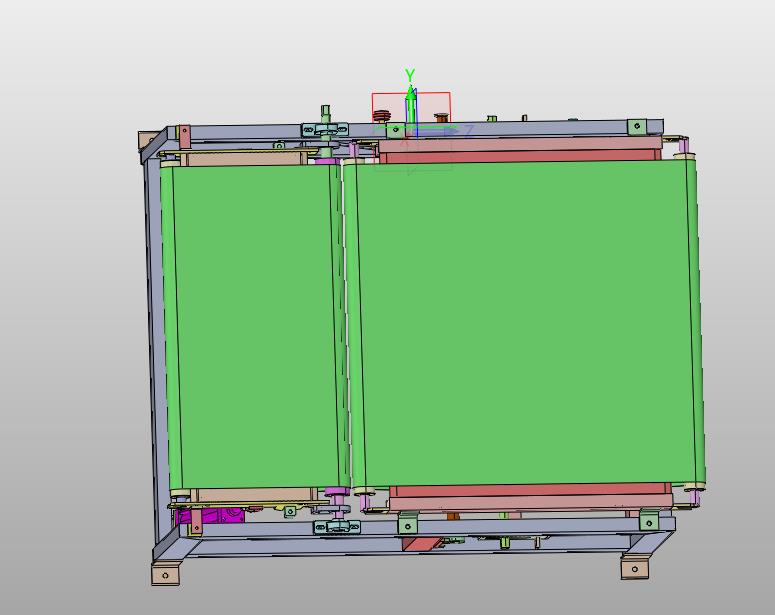Select the wide right green conveyor belt
Screen dimensions: 775x615
click(524, 324)
